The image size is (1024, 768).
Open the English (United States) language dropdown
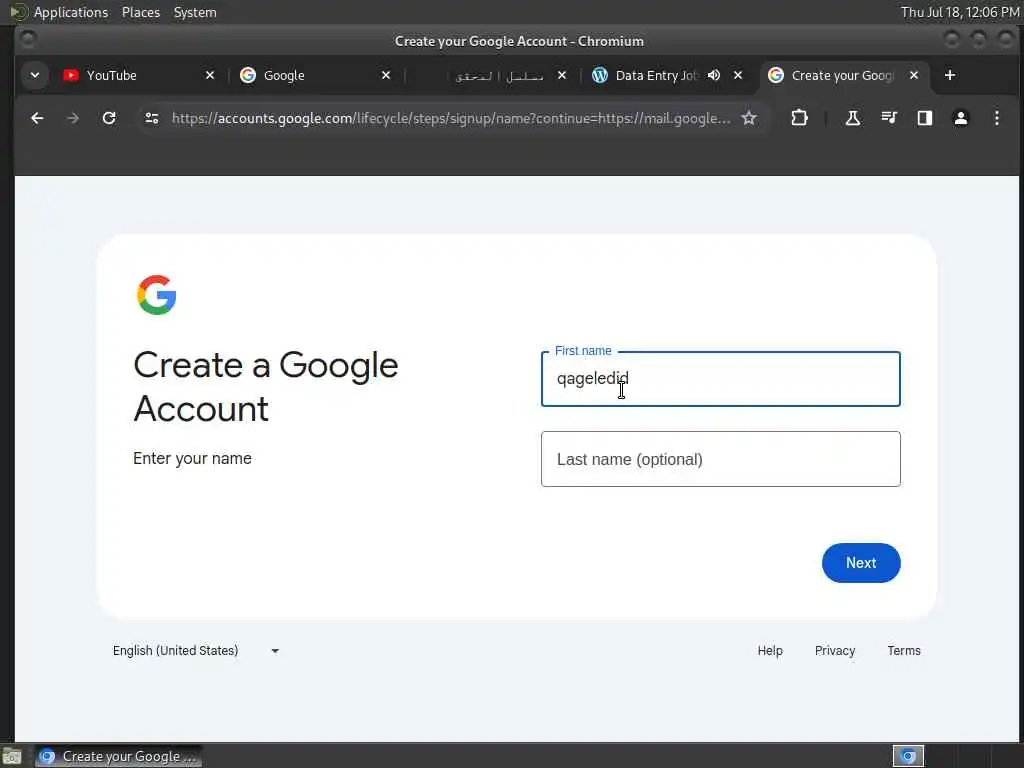click(196, 650)
